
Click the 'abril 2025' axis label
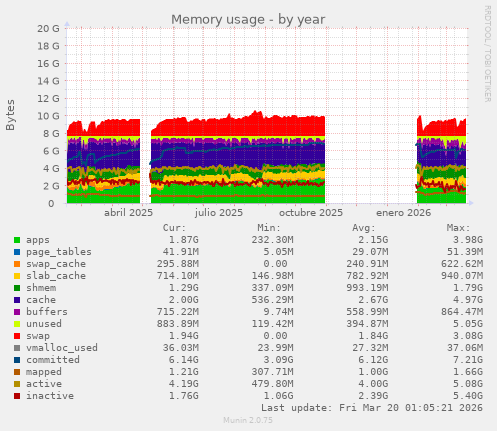pos(128,213)
